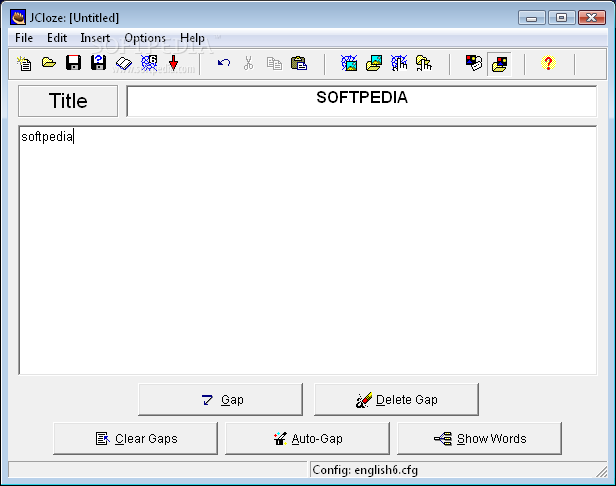Insert picture from local file icon

374,63
